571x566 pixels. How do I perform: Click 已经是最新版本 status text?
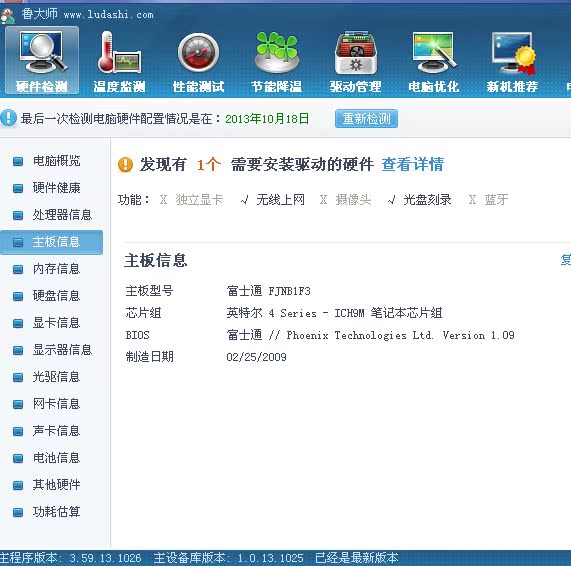point(357,558)
